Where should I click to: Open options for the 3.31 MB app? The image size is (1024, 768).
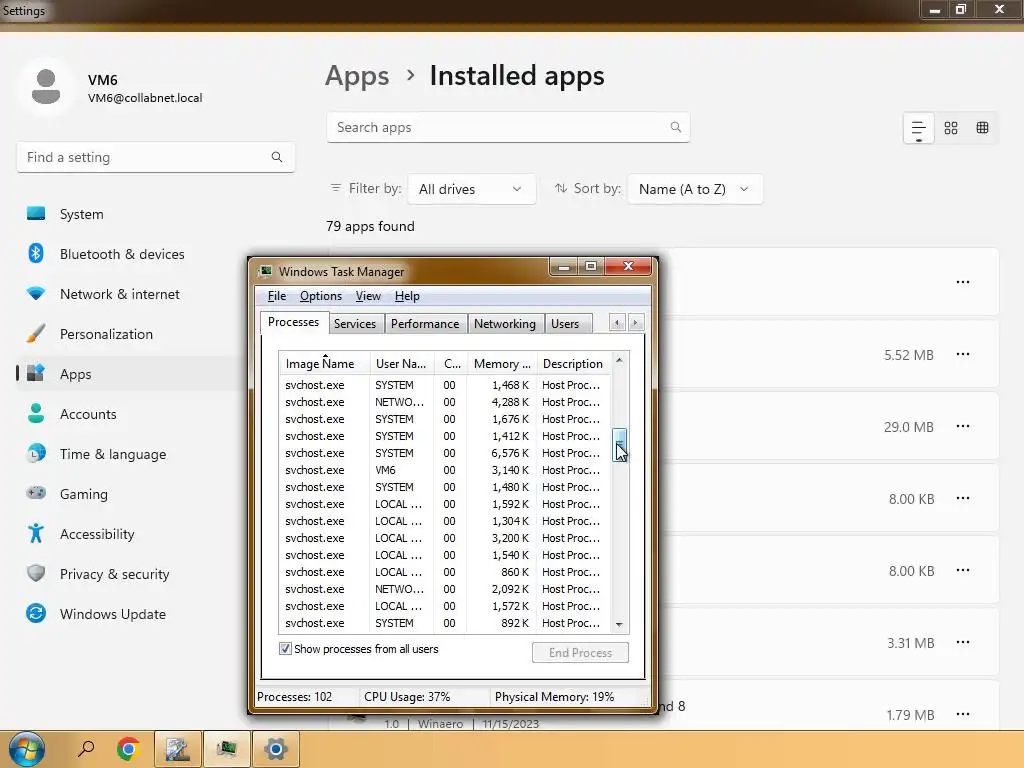[963, 643]
